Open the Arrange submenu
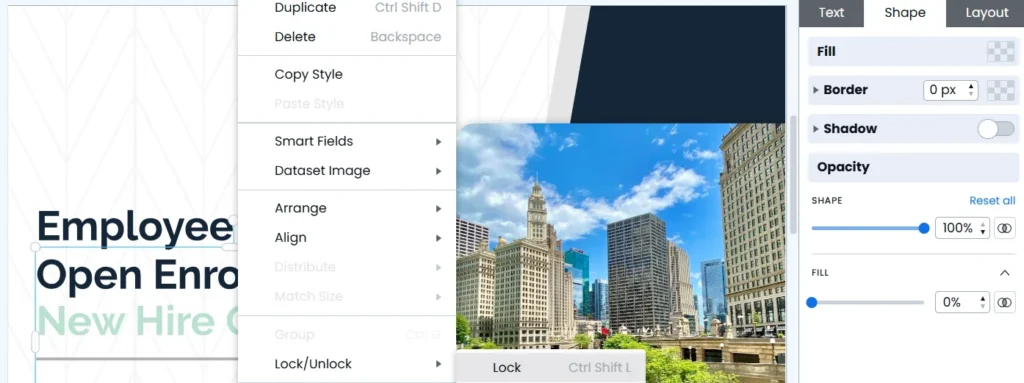Screen dimensions: 1024x383 (347, 208)
